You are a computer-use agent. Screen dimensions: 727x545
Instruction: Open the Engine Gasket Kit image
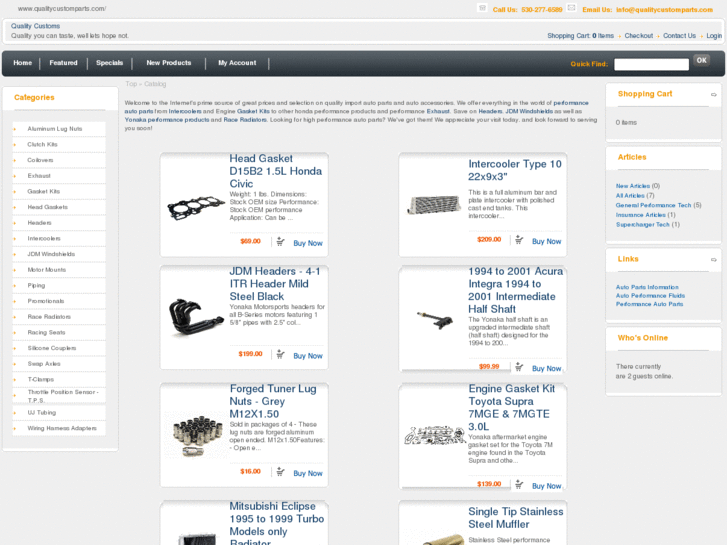tap(434, 436)
